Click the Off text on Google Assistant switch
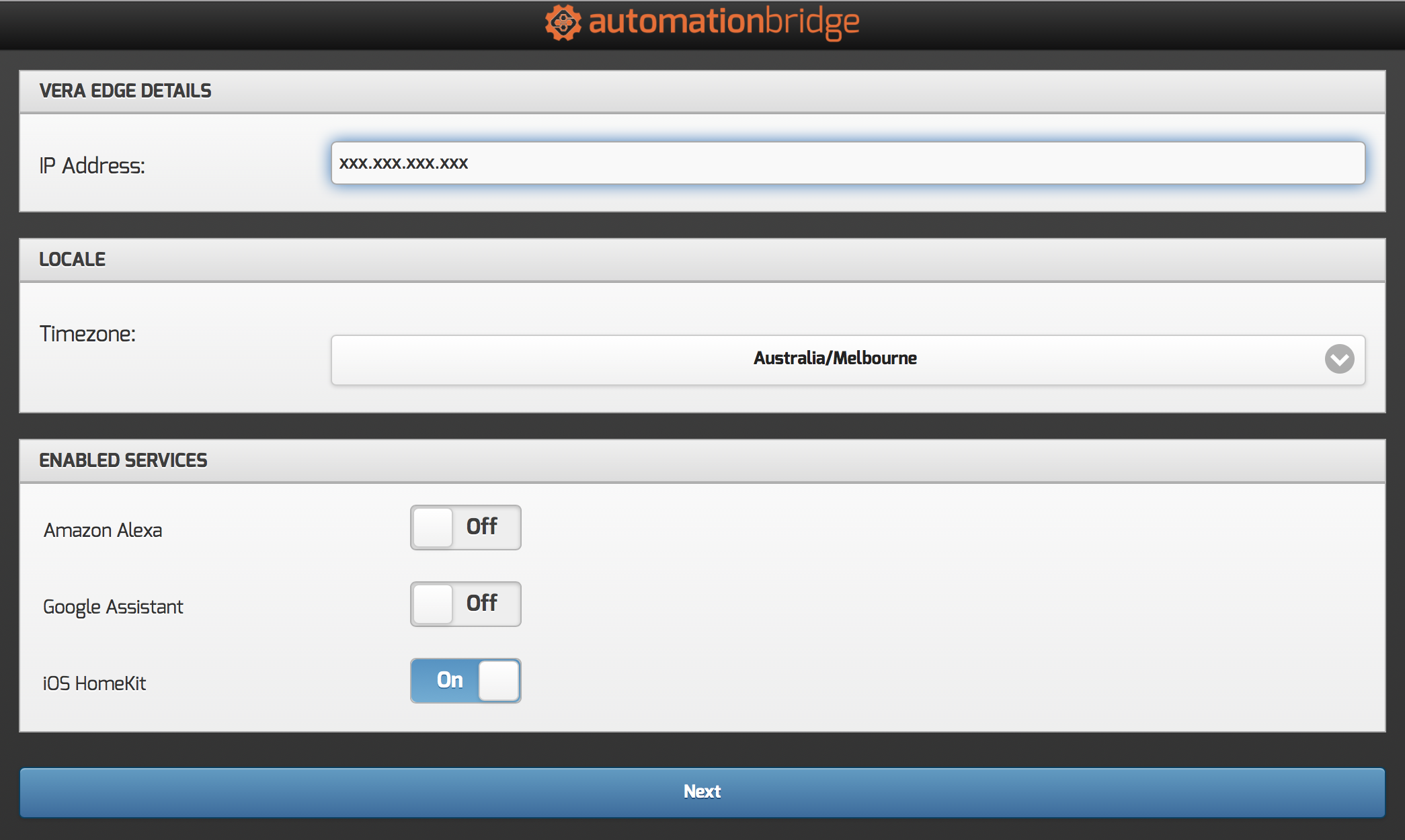 pyautogui.click(x=481, y=603)
